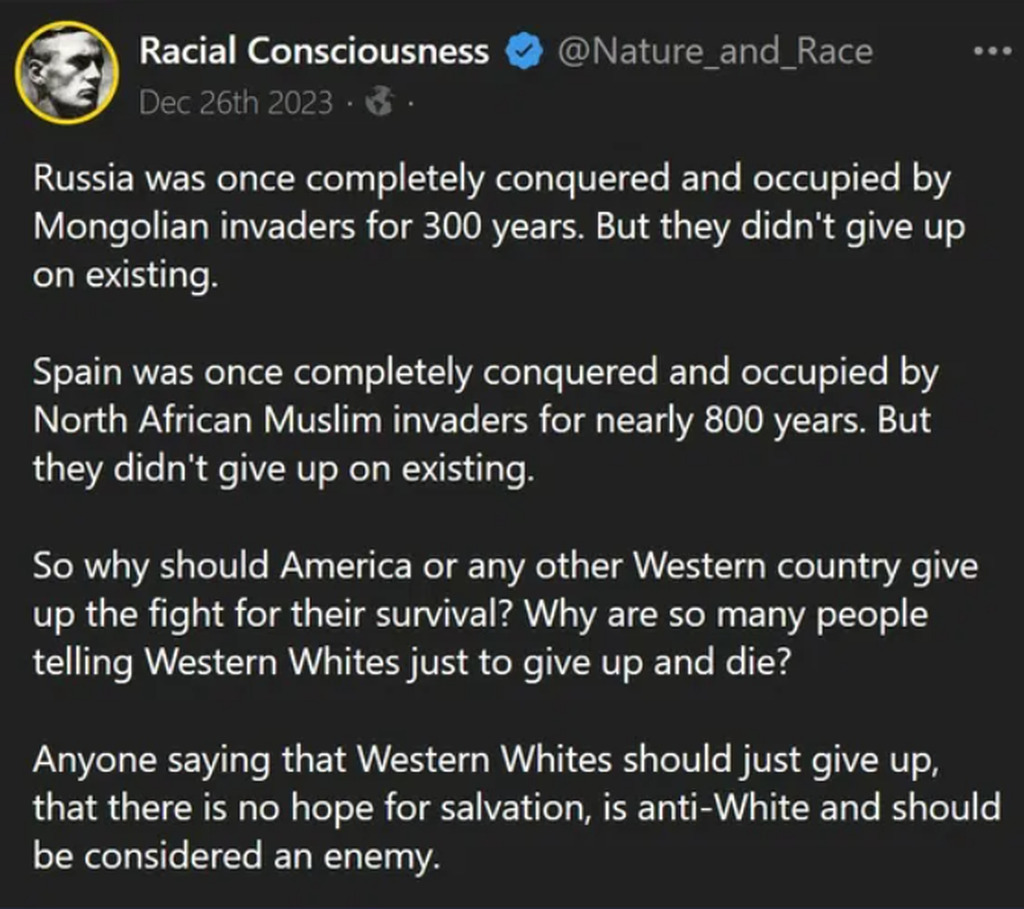
Task: Open the "Racial Consciousness" display name link
Action: point(314,51)
